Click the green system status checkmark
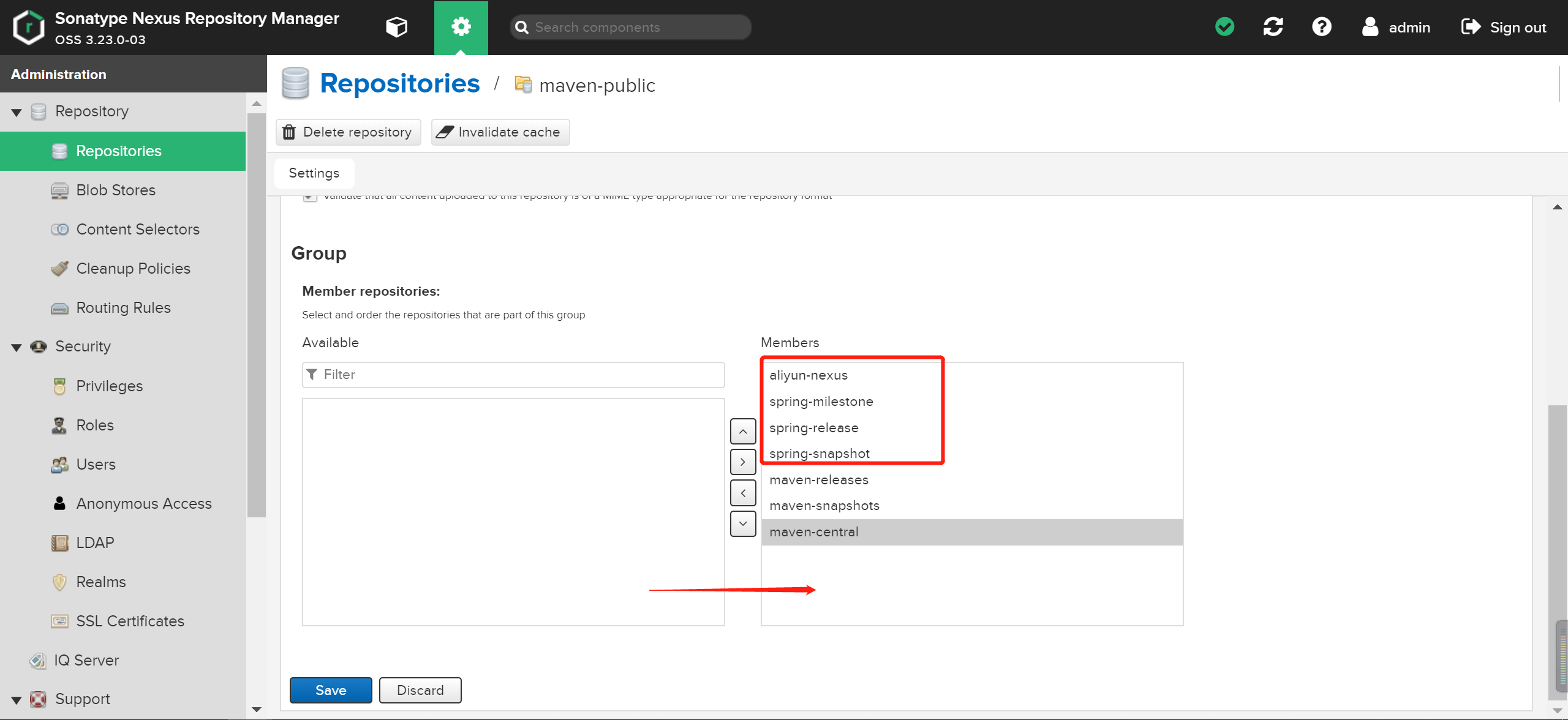 (1224, 27)
